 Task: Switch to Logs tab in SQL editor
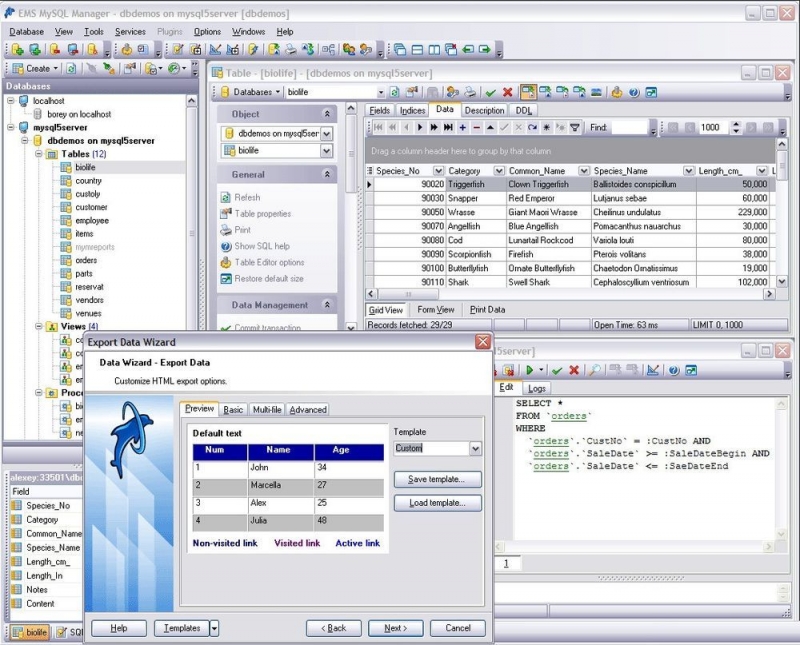537,388
